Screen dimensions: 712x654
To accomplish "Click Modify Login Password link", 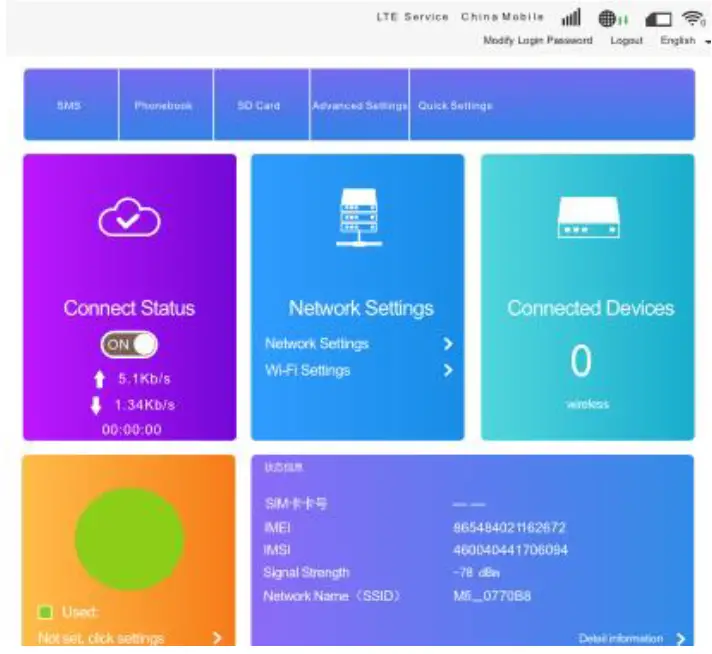I will click(x=538, y=40).
